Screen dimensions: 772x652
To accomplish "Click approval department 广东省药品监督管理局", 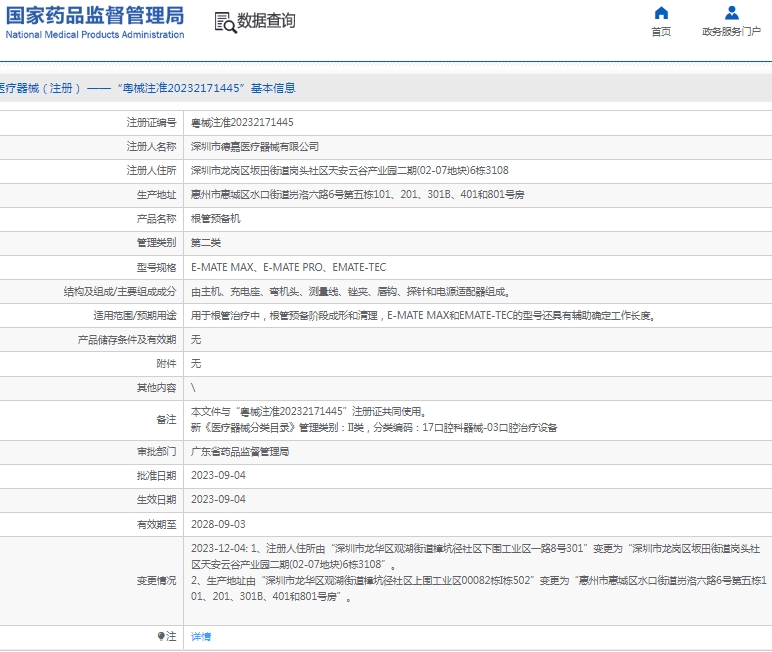I will (240, 452).
